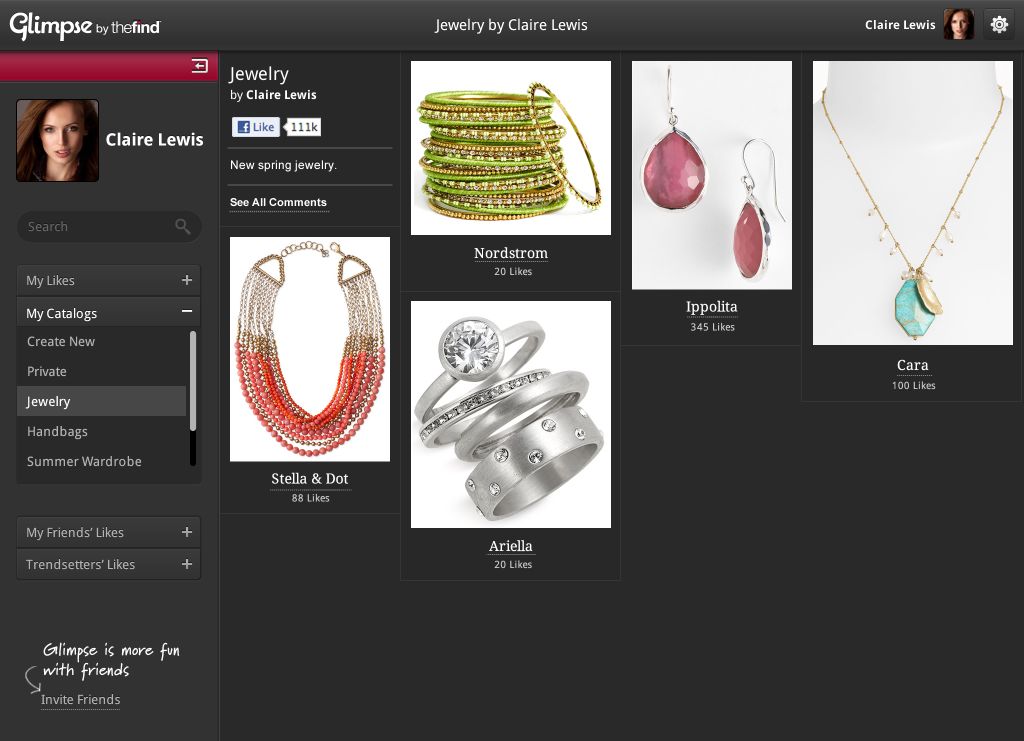1024x741 pixels.
Task: Click the Facebook Like button
Action: [256, 127]
